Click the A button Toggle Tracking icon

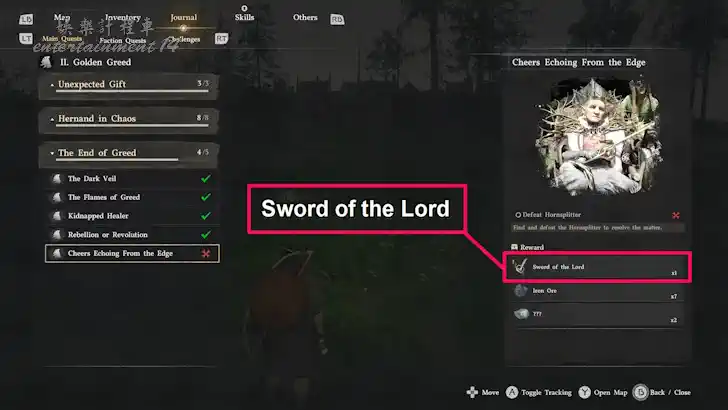click(x=512, y=392)
